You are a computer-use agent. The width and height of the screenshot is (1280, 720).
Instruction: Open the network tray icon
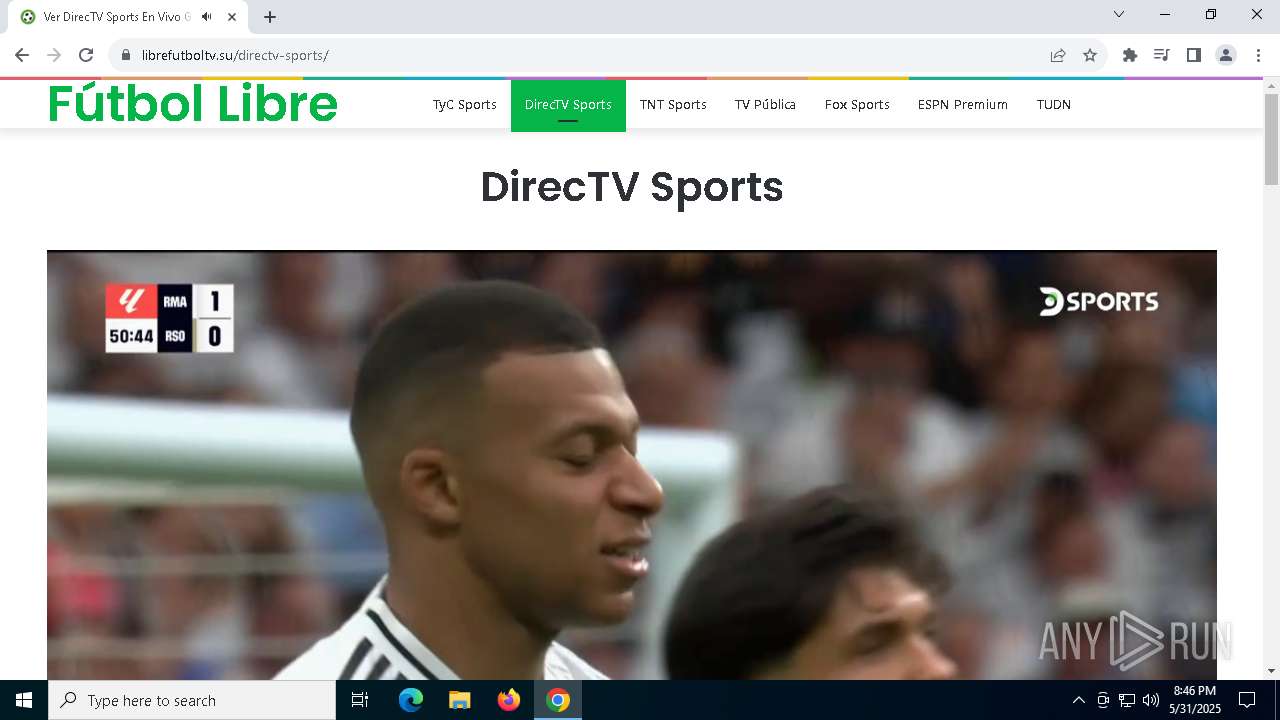tap(1127, 700)
